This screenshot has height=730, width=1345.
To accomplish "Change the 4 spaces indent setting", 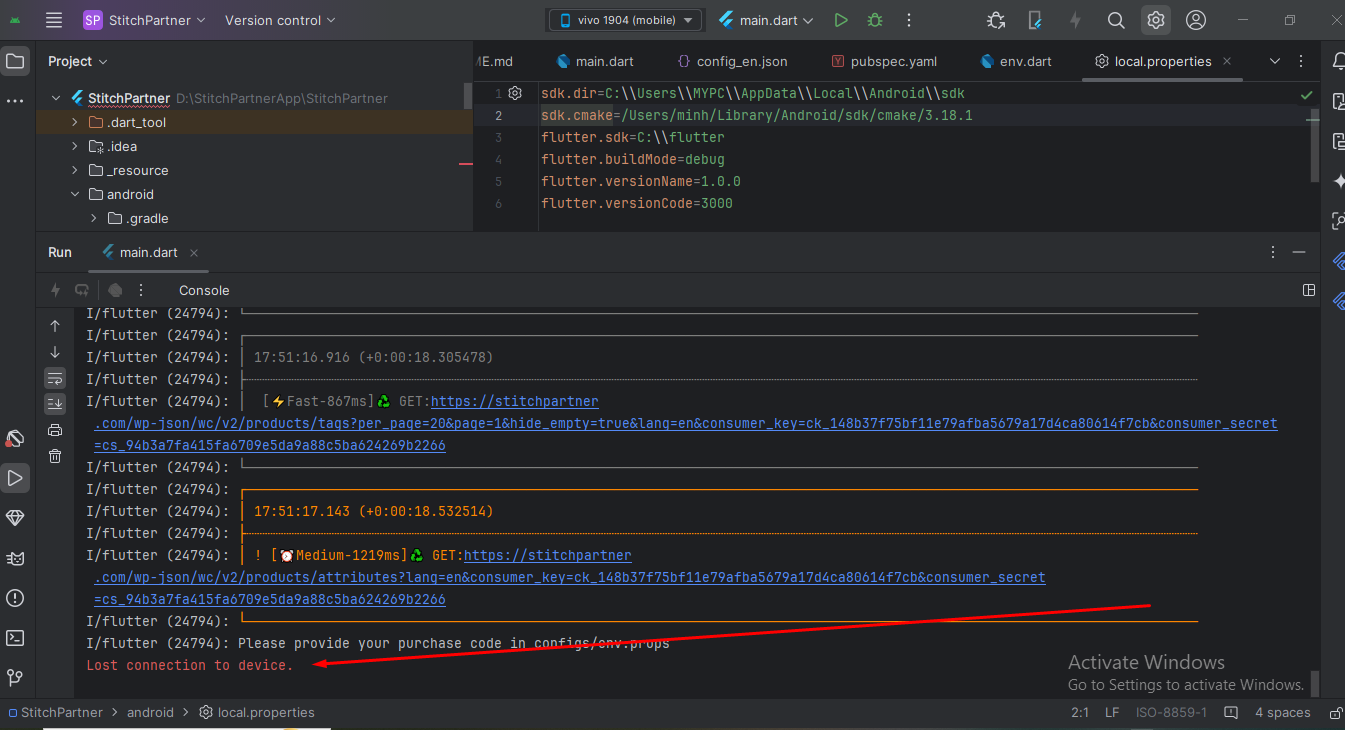I will [1282, 713].
